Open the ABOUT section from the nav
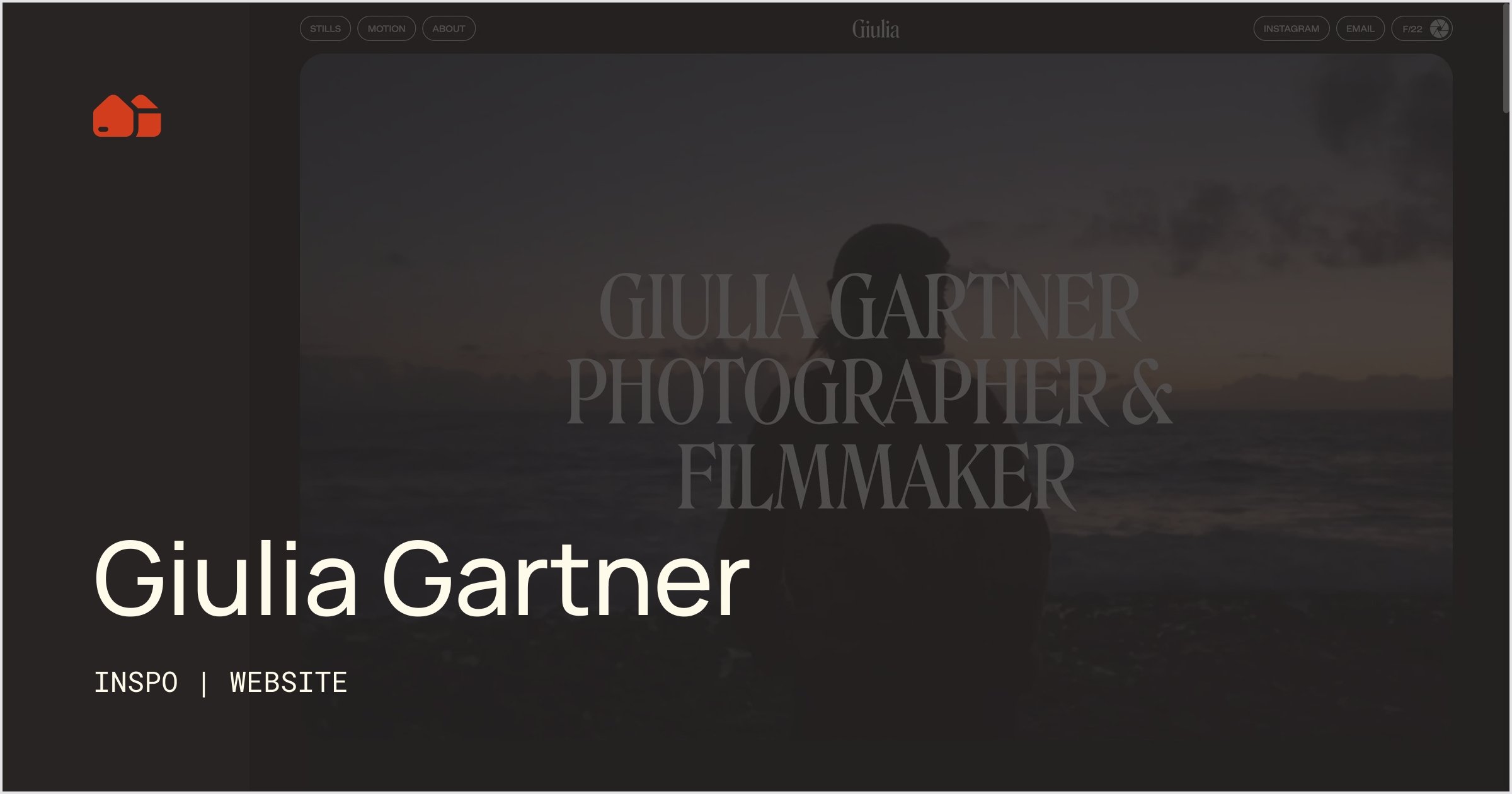This screenshot has height=794, width=1512. tap(449, 28)
